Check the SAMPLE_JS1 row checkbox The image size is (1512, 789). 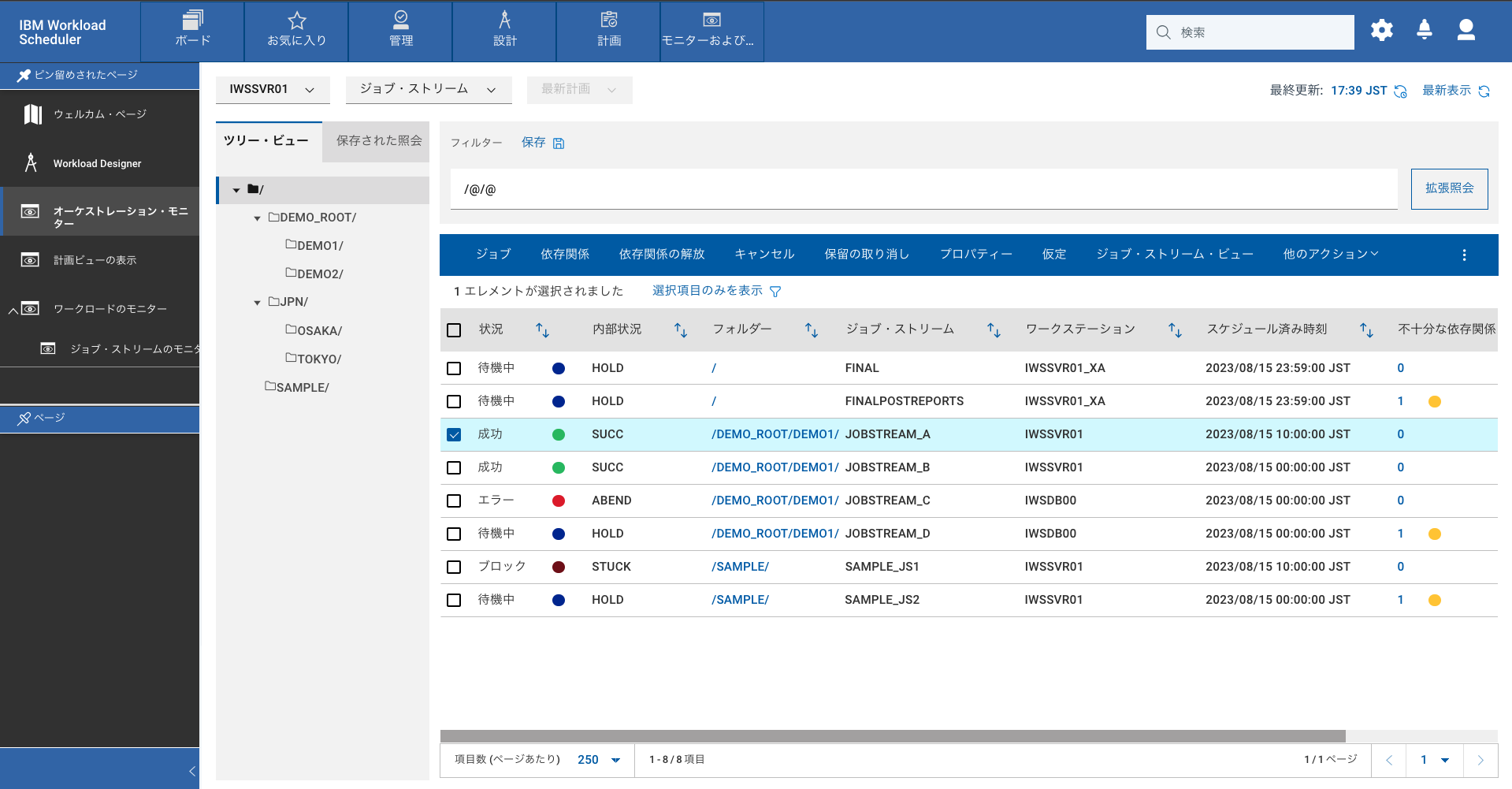point(454,567)
